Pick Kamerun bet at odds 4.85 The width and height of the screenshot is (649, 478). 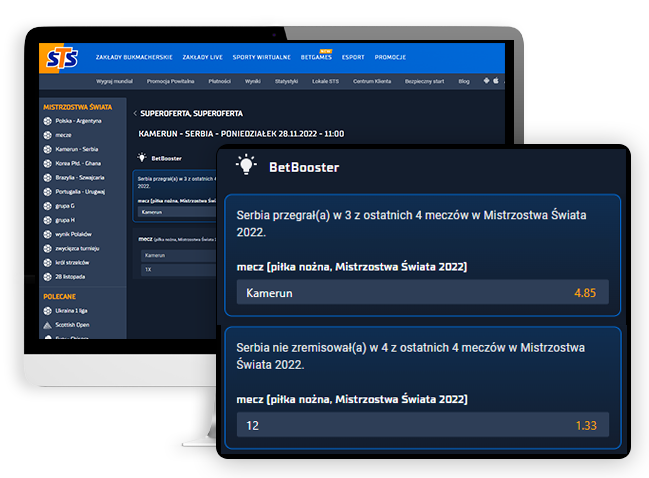(423, 292)
